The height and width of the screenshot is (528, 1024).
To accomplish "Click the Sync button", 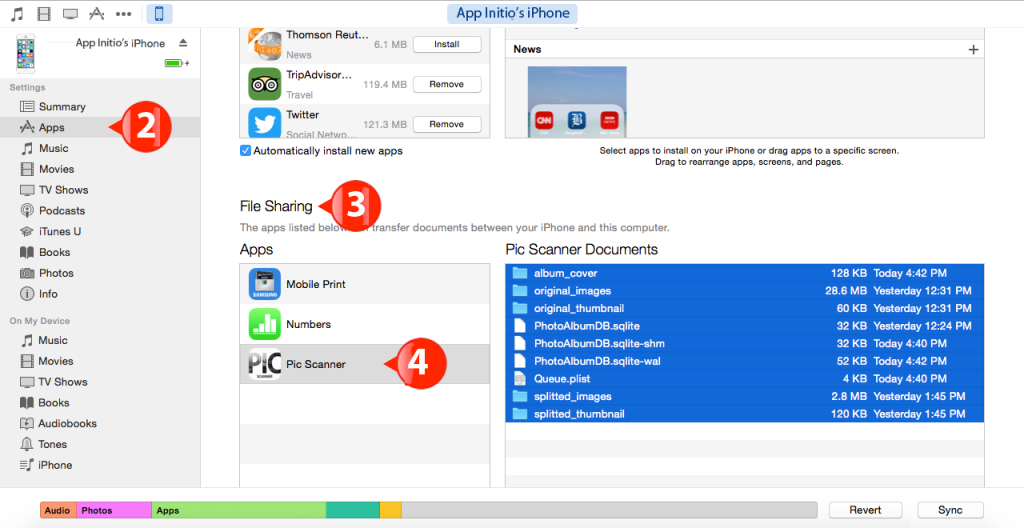I will click(950, 510).
